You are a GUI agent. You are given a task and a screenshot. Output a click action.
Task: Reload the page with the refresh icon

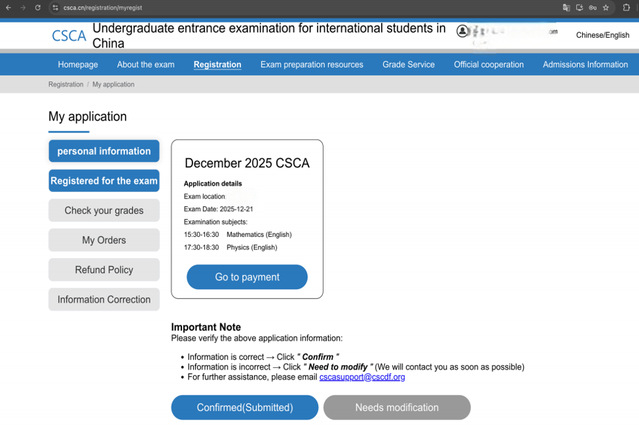pos(39,7)
